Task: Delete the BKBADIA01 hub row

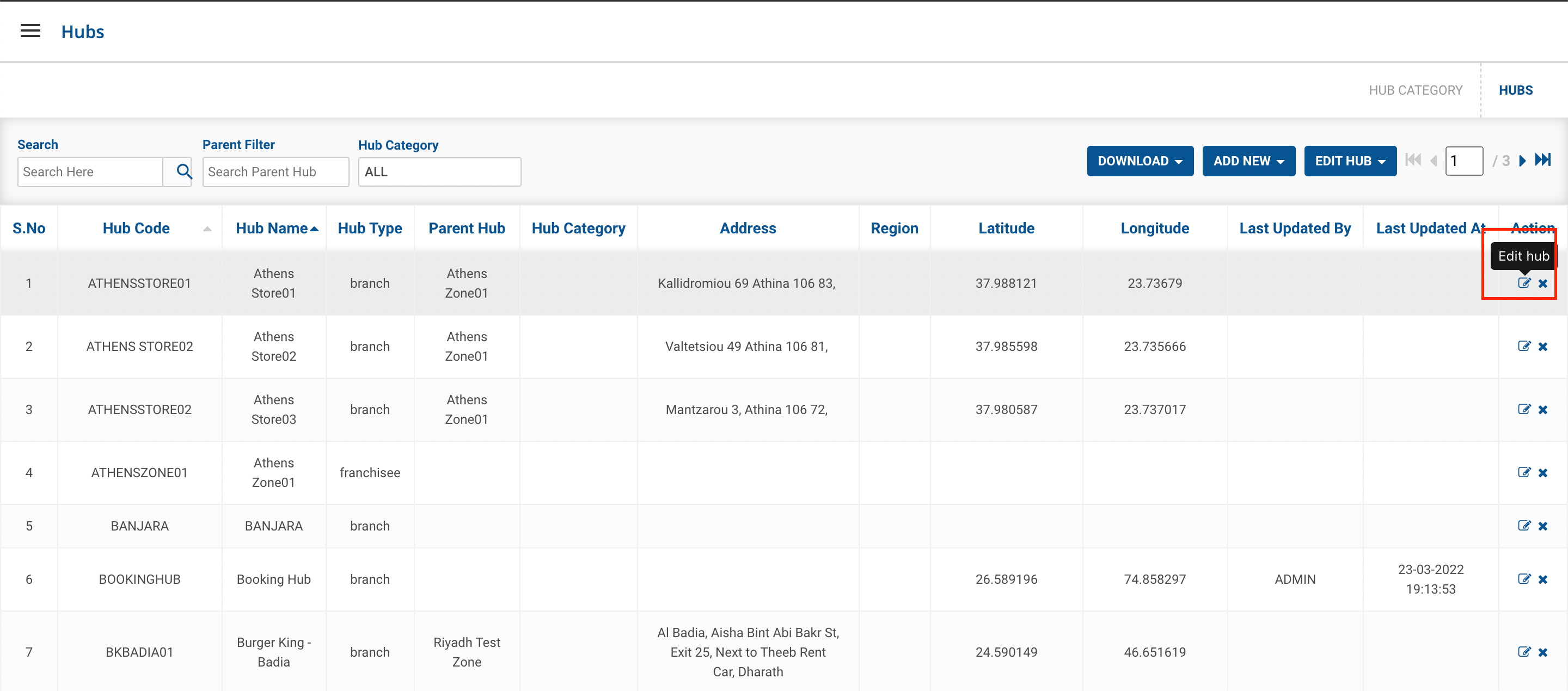Action: (1542, 651)
